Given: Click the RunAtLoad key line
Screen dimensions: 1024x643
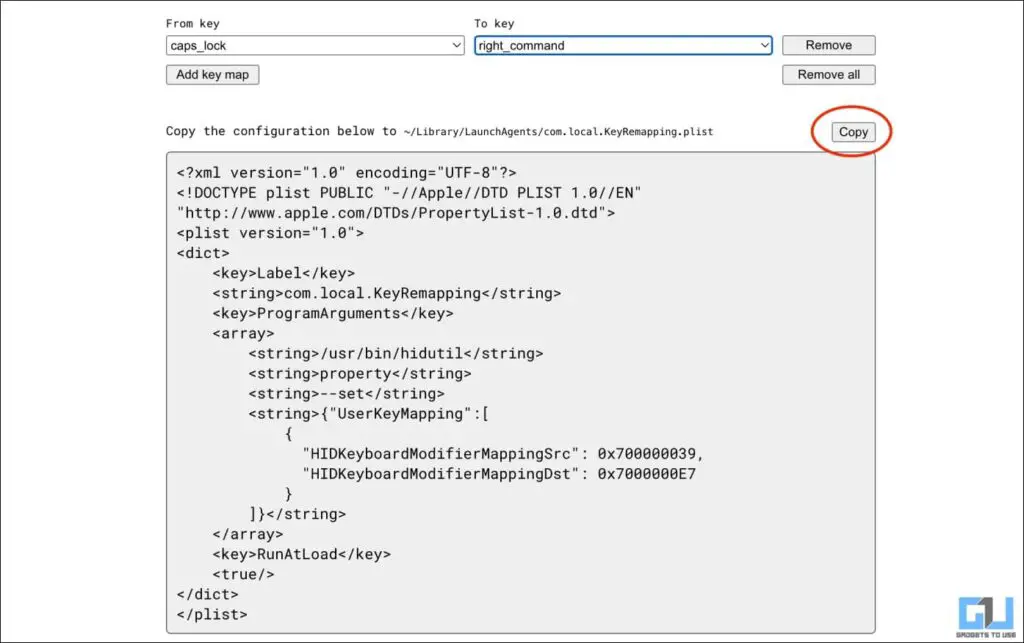Looking at the screenshot, I should (x=301, y=554).
